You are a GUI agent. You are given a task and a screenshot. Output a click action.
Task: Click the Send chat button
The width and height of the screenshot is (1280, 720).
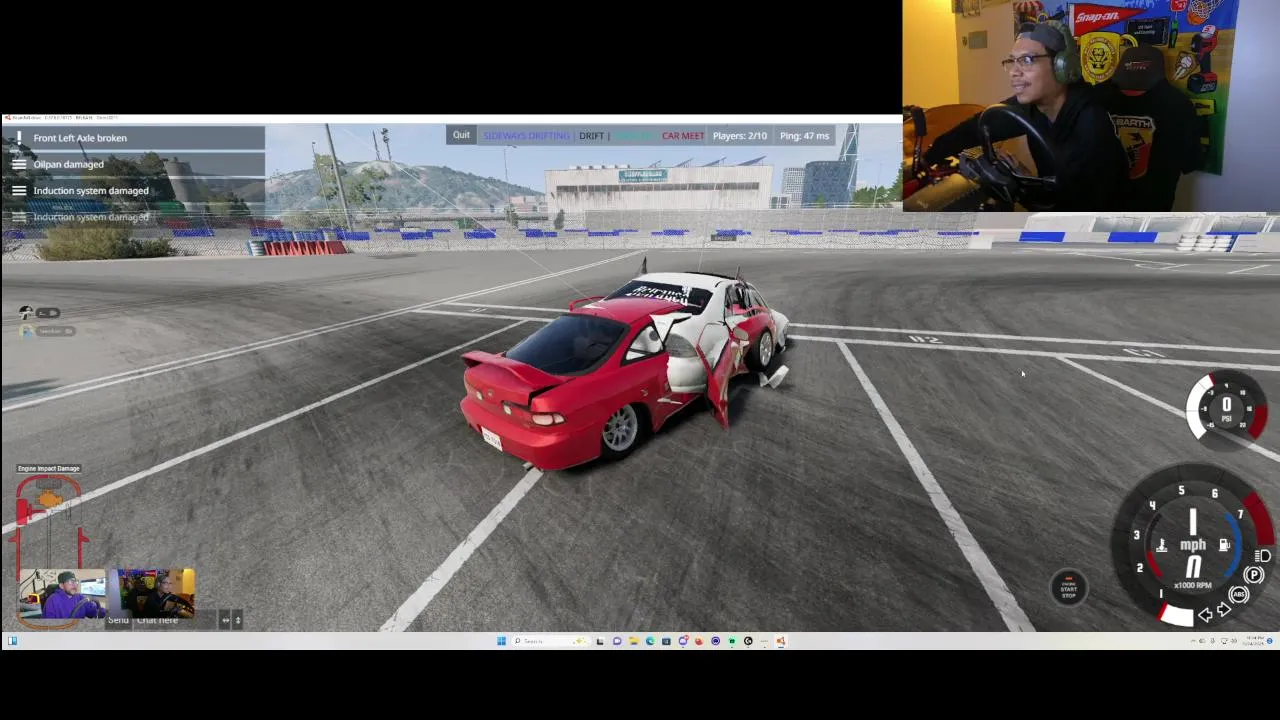coord(118,620)
